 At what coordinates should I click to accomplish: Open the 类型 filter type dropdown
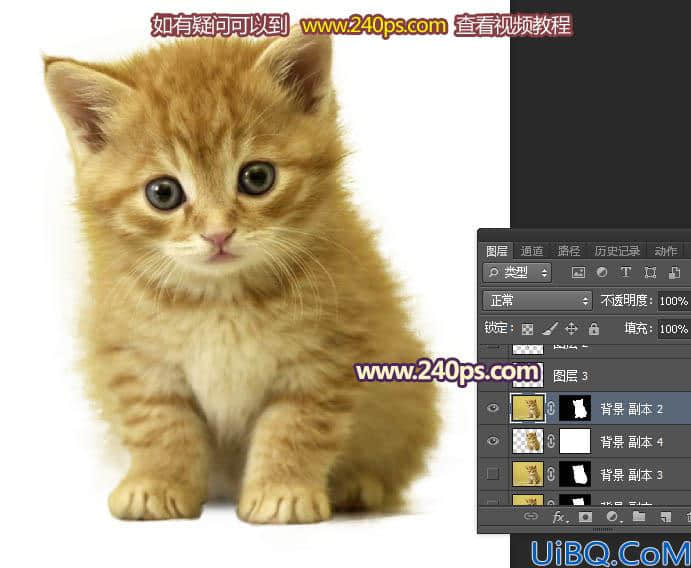517,273
